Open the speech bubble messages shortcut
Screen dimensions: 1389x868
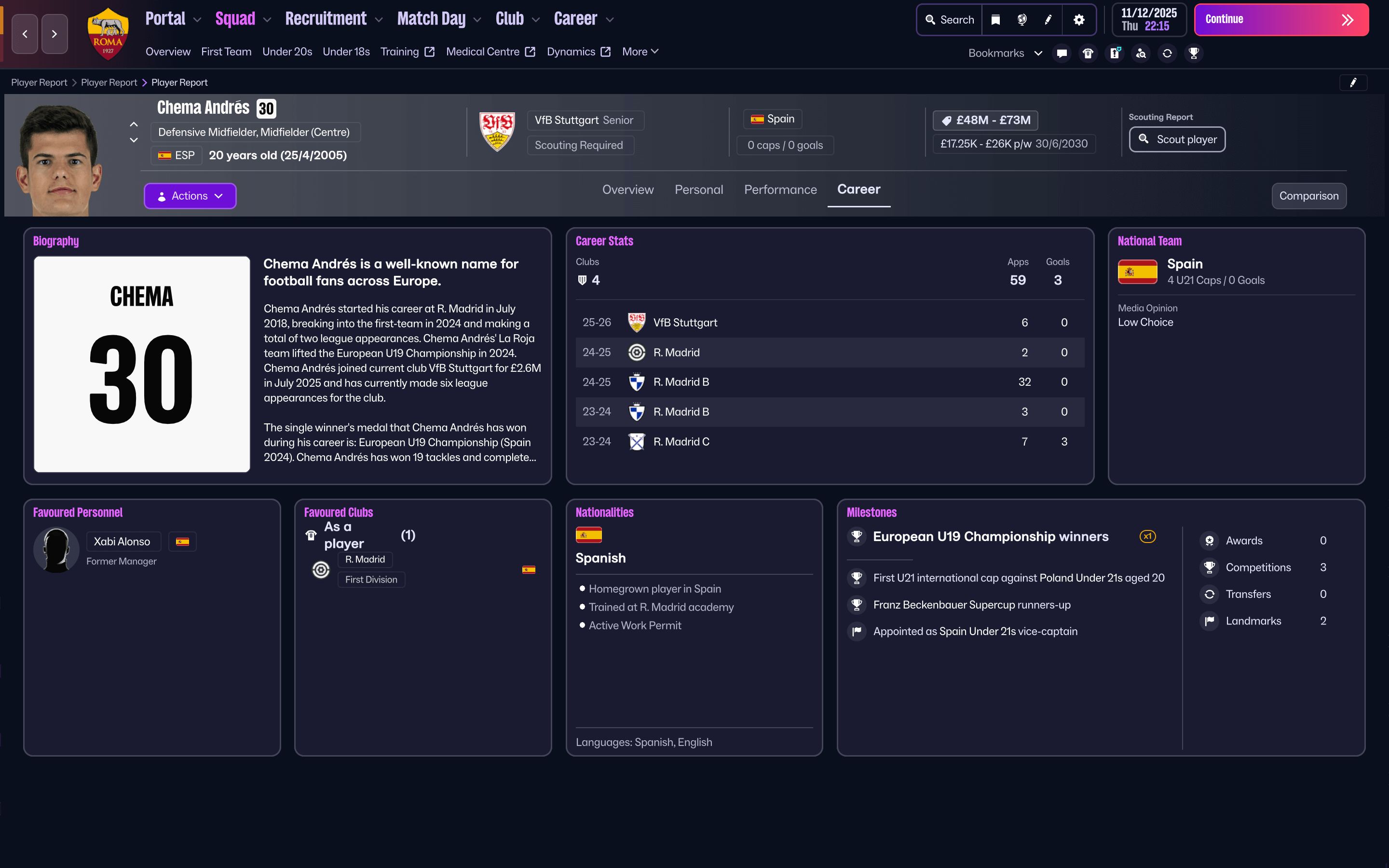[x=1062, y=53]
